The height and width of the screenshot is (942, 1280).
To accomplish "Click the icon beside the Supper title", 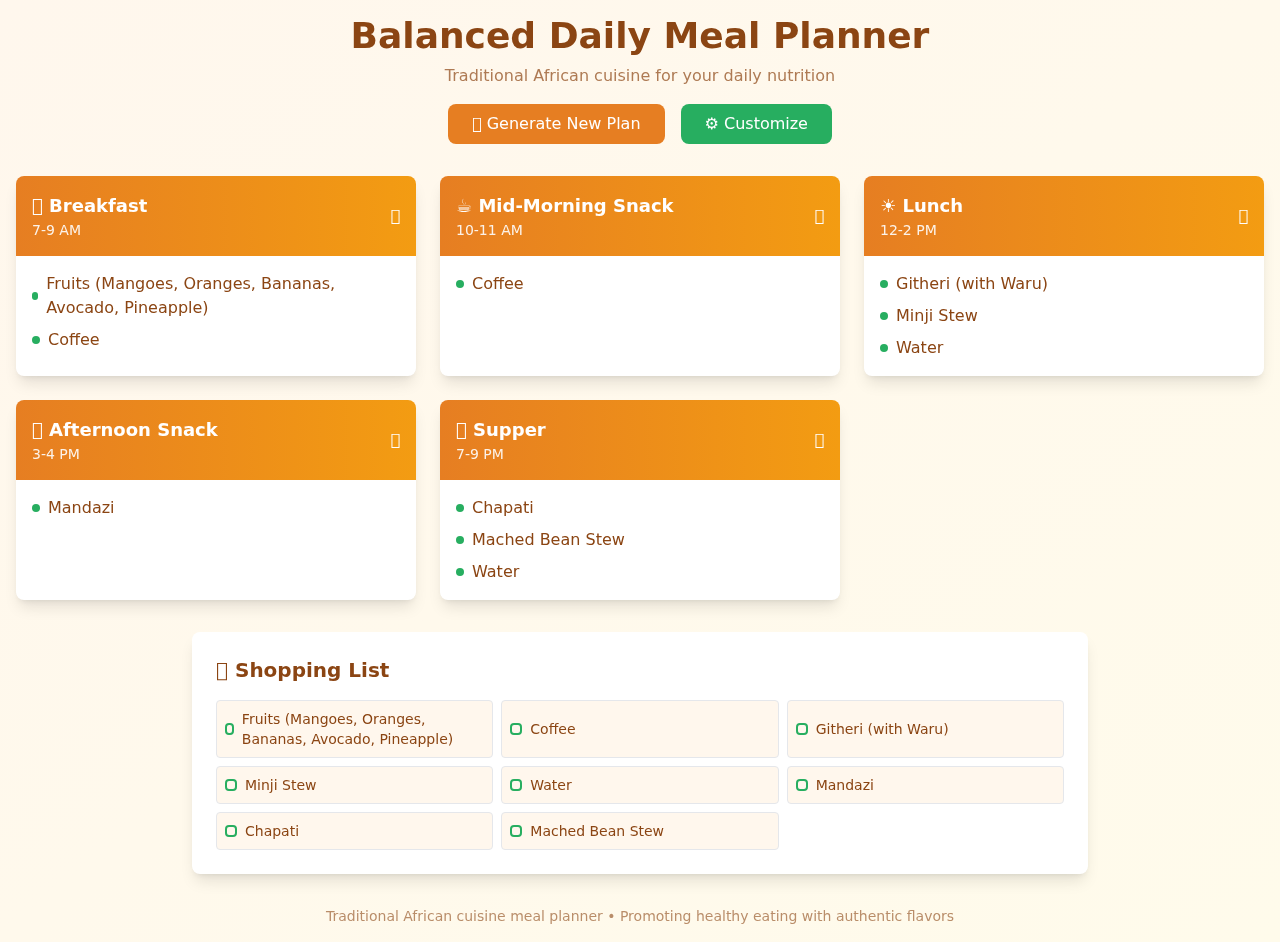I will tap(461, 429).
